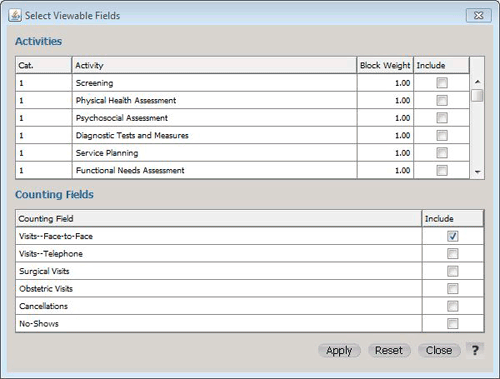Click category 1 cell for Psychosocial Assessment

pyautogui.click(x=44, y=118)
